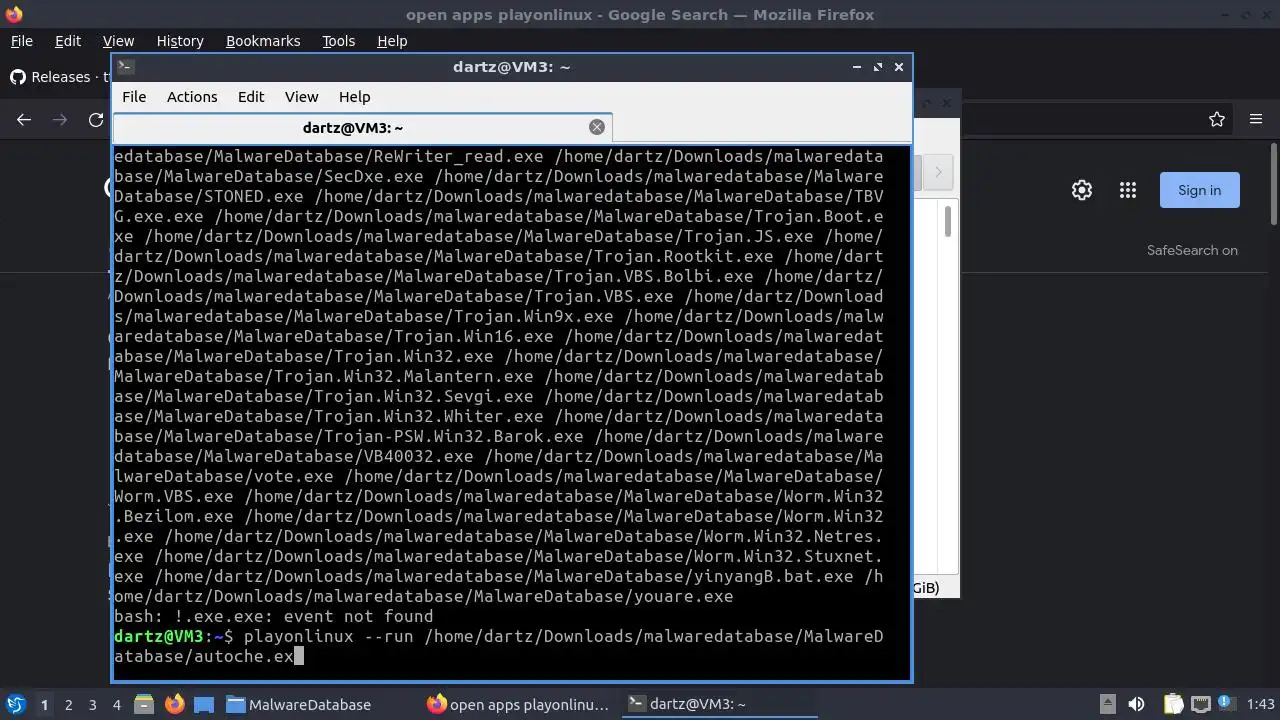
Task: Switch to the Firefox Google Search taskbar entry
Action: click(x=518, y=704)
